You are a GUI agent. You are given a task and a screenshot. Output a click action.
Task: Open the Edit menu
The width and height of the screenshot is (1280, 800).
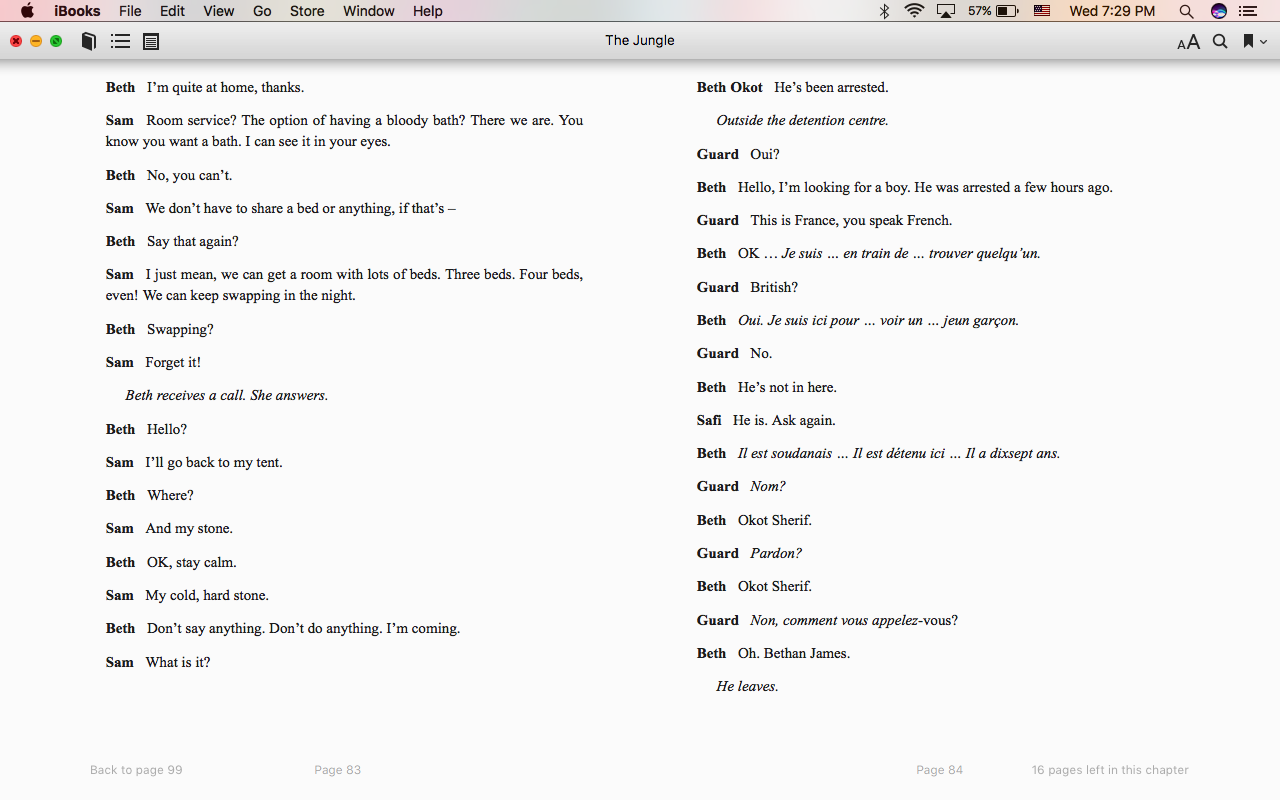tap(172, 11)
